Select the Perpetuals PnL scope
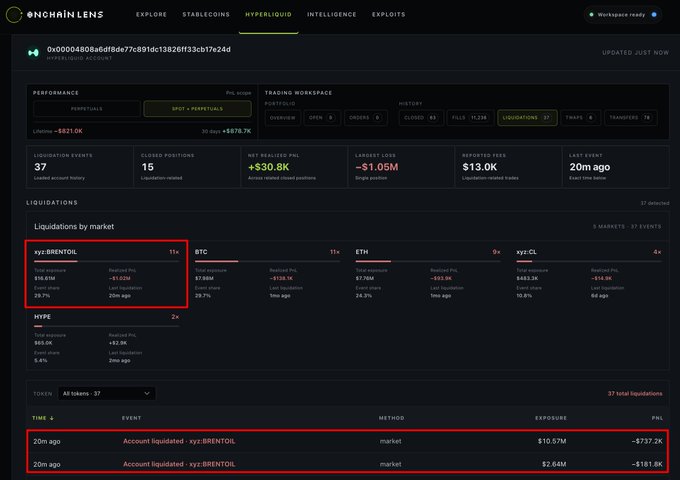Image resolution: width=680 pixels, height=480 pixels. (87, 109)
